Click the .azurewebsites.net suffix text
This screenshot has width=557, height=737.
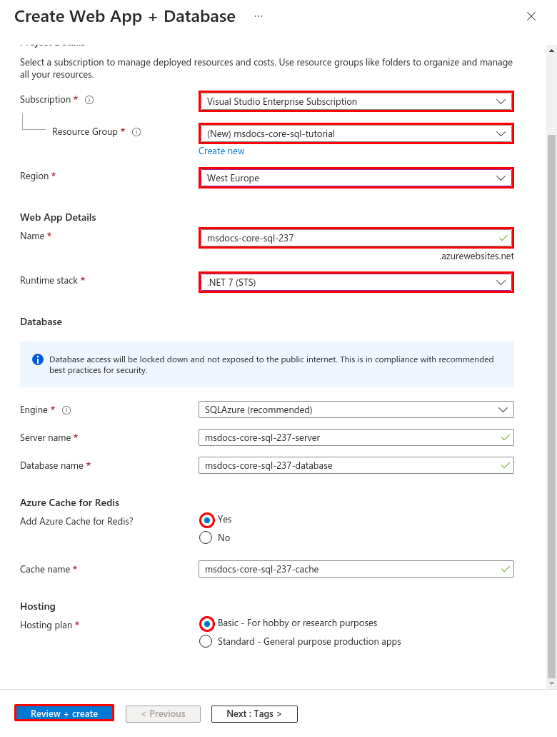477,256
